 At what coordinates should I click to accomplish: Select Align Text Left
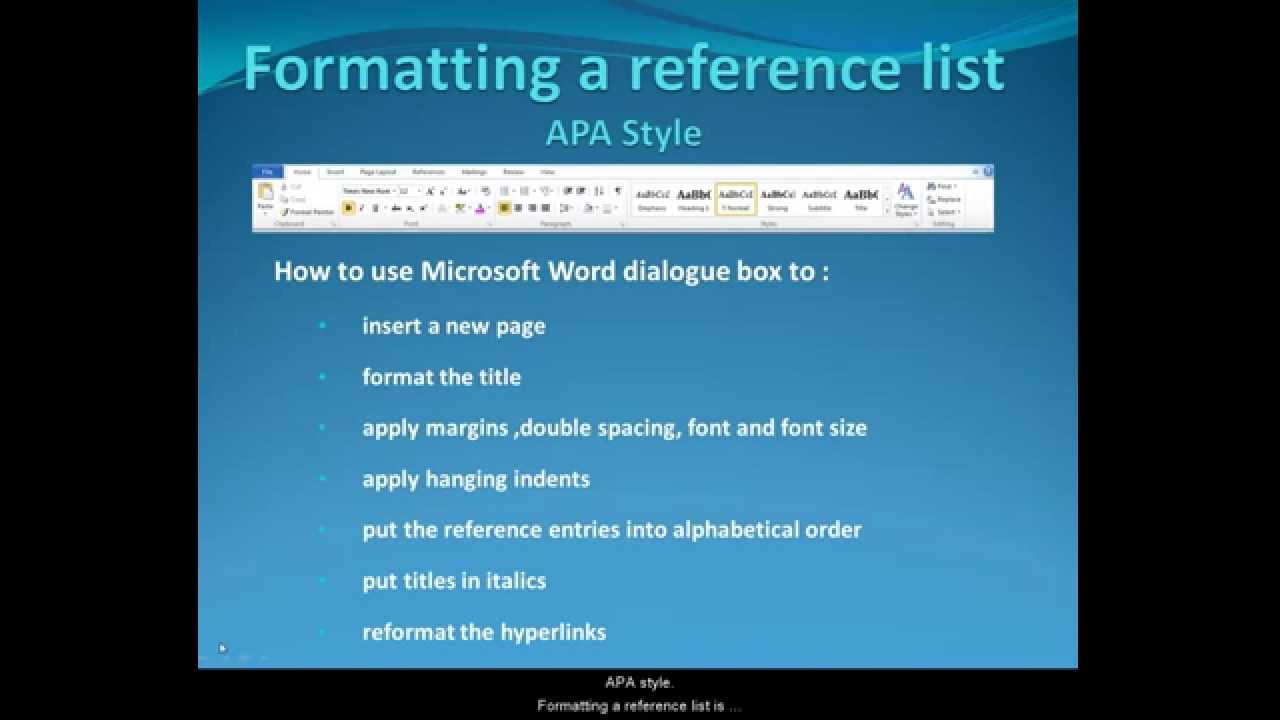pyautogui.click(x=505, y=208)
